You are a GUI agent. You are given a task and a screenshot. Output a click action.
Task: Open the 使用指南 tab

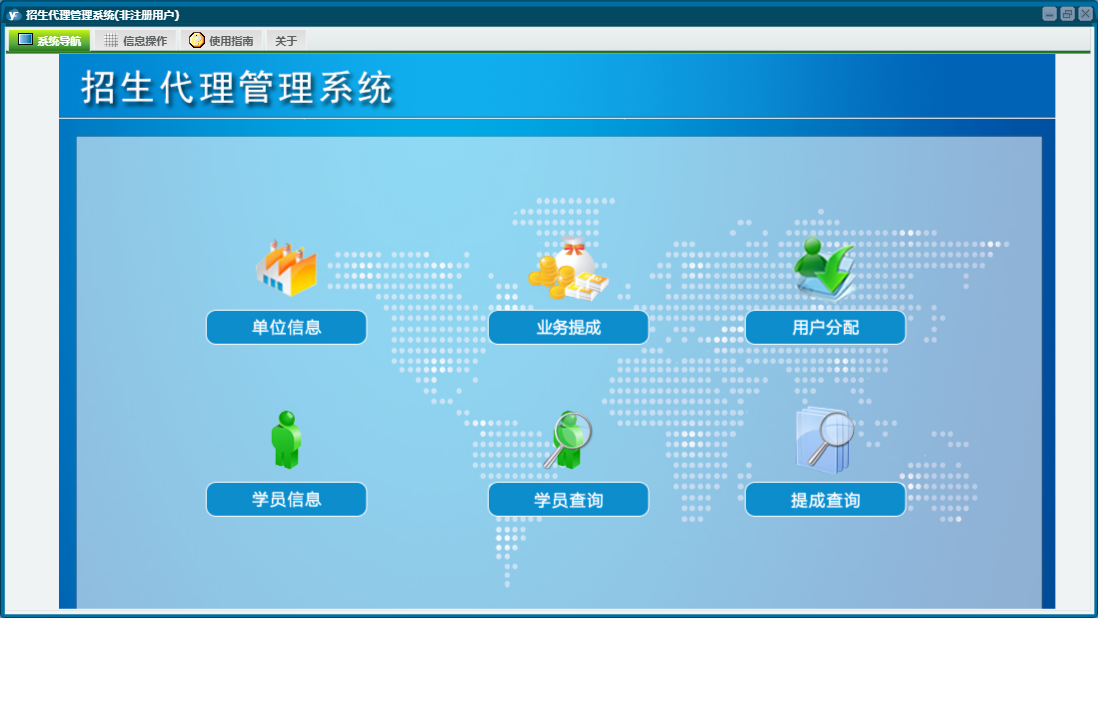pyautogui.click(x=221, y=41)
